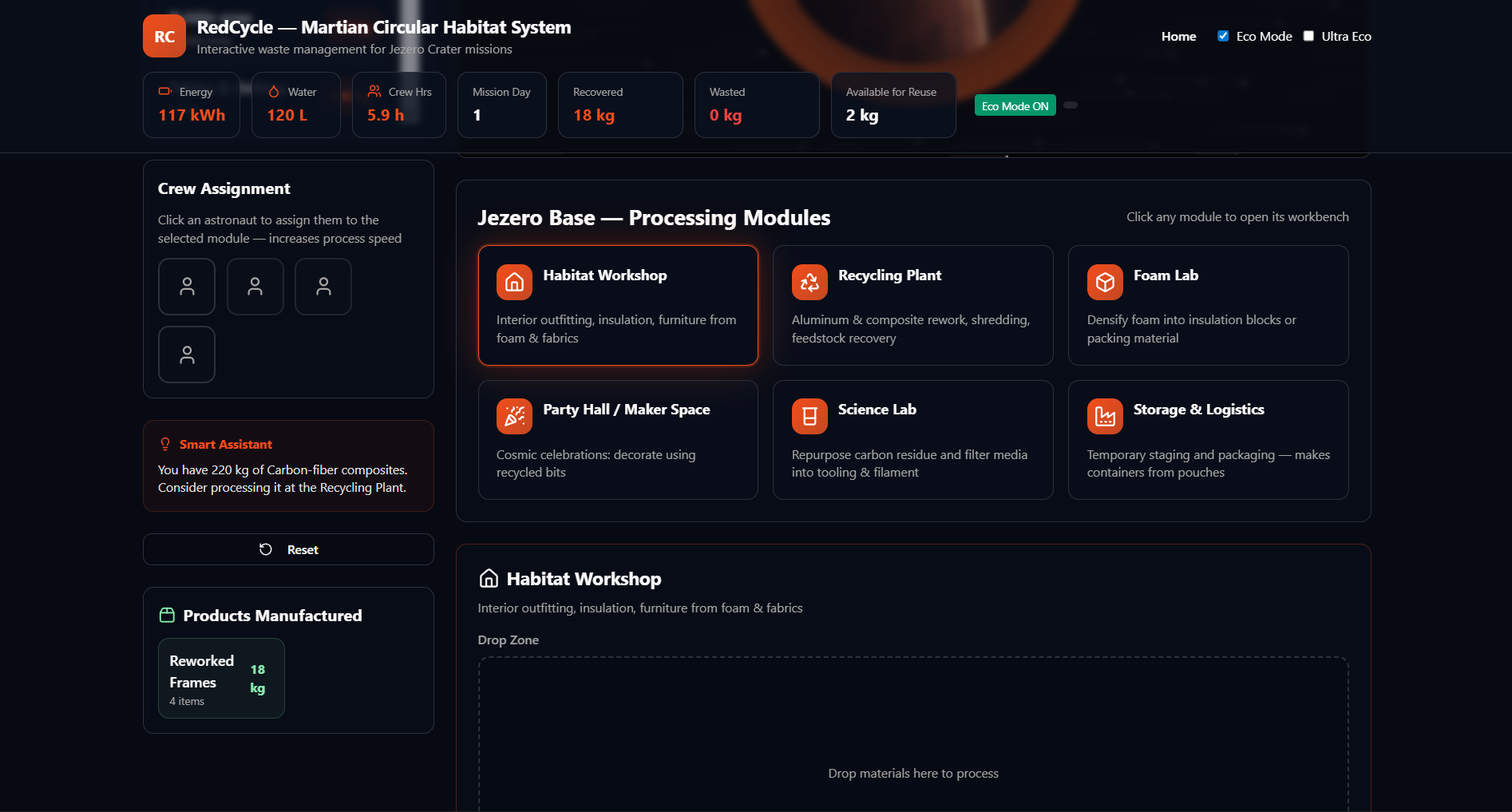Assign the third astronaut in top row

[323, 287]
